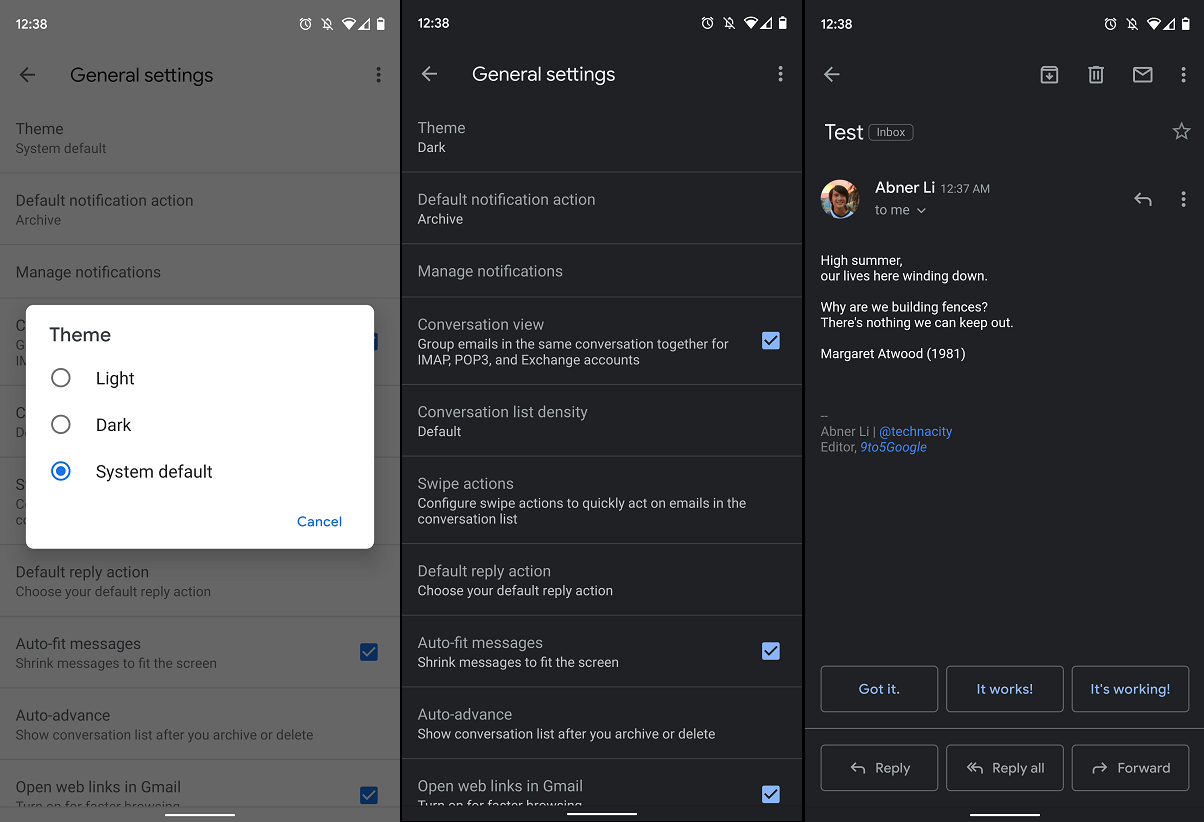This screenshot has height=822, width=1204.
Task: Go back from the dark General settings screen
Action: pyautogui.click(x=429, y=74)
